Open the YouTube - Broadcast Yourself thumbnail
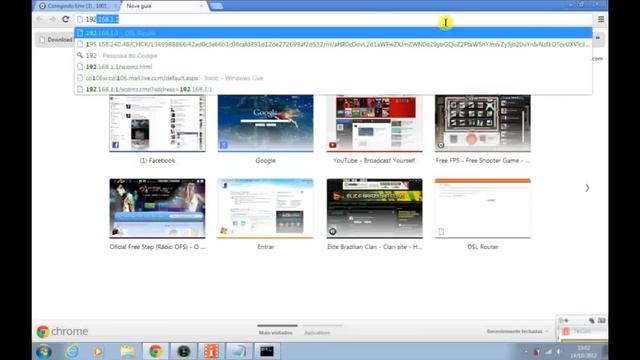640x360 pixels. pos(374,123)
